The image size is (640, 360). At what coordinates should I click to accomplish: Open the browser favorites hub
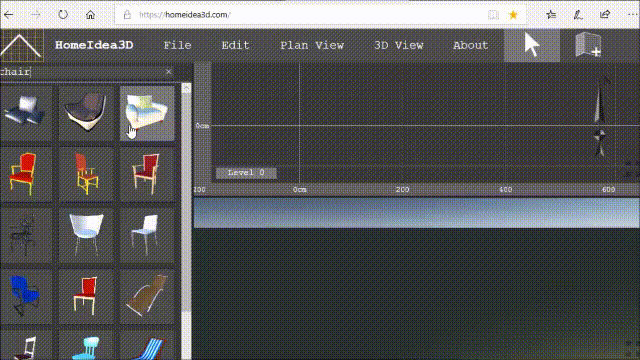click(x=551, y=15)
